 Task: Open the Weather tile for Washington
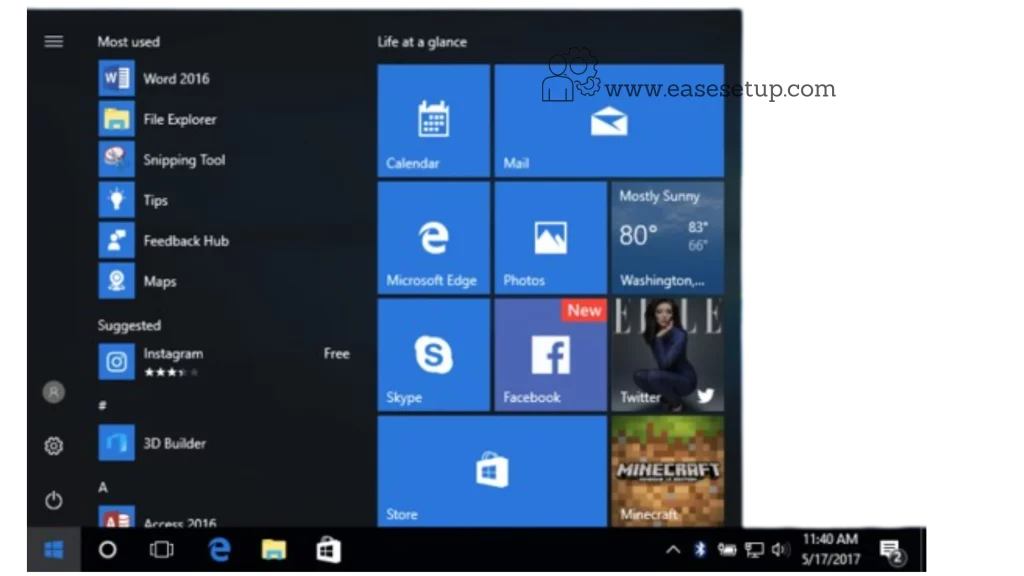pyautogui.click(x=667, y=238)
